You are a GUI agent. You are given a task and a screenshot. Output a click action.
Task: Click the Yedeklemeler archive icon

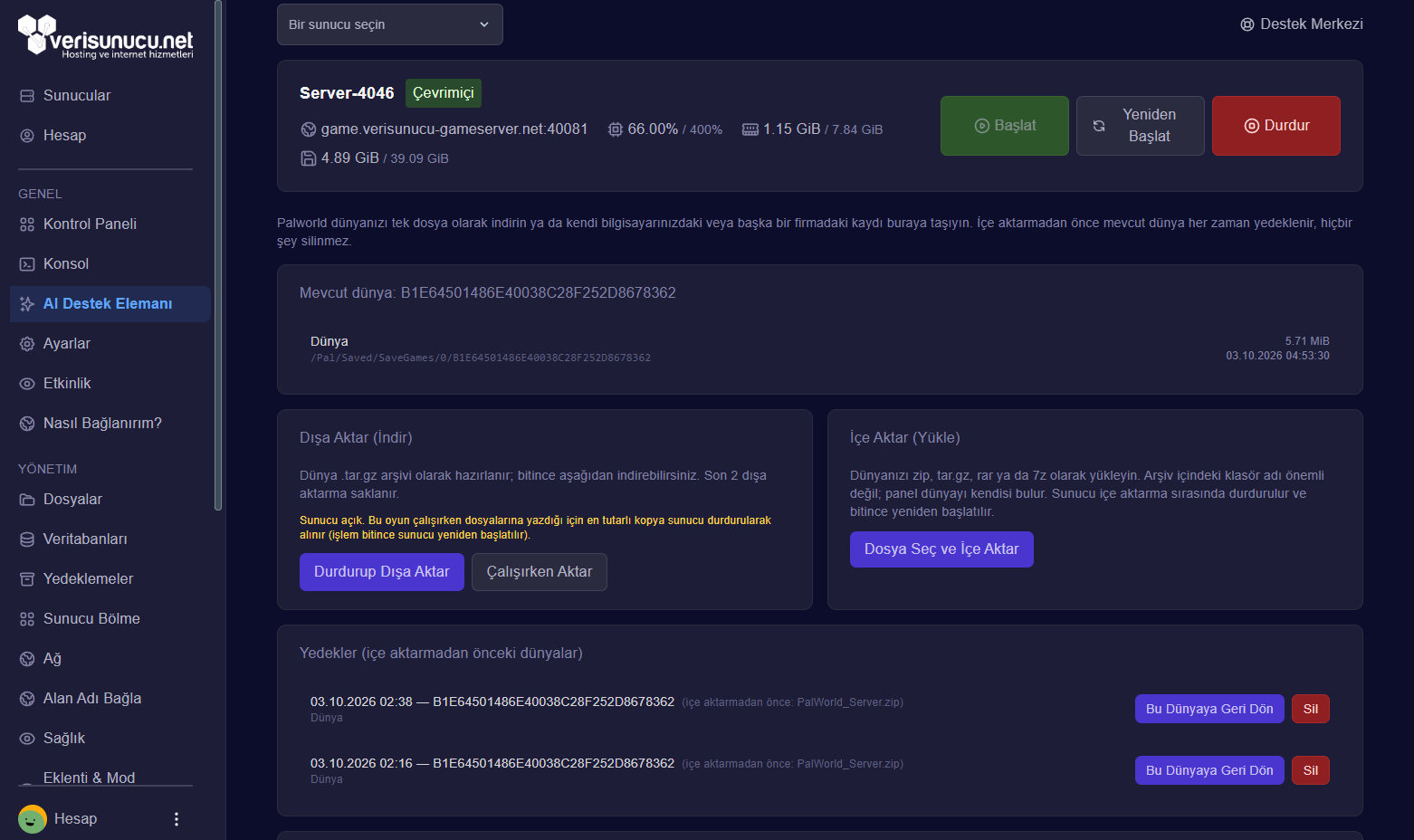[x=27, y=579]
